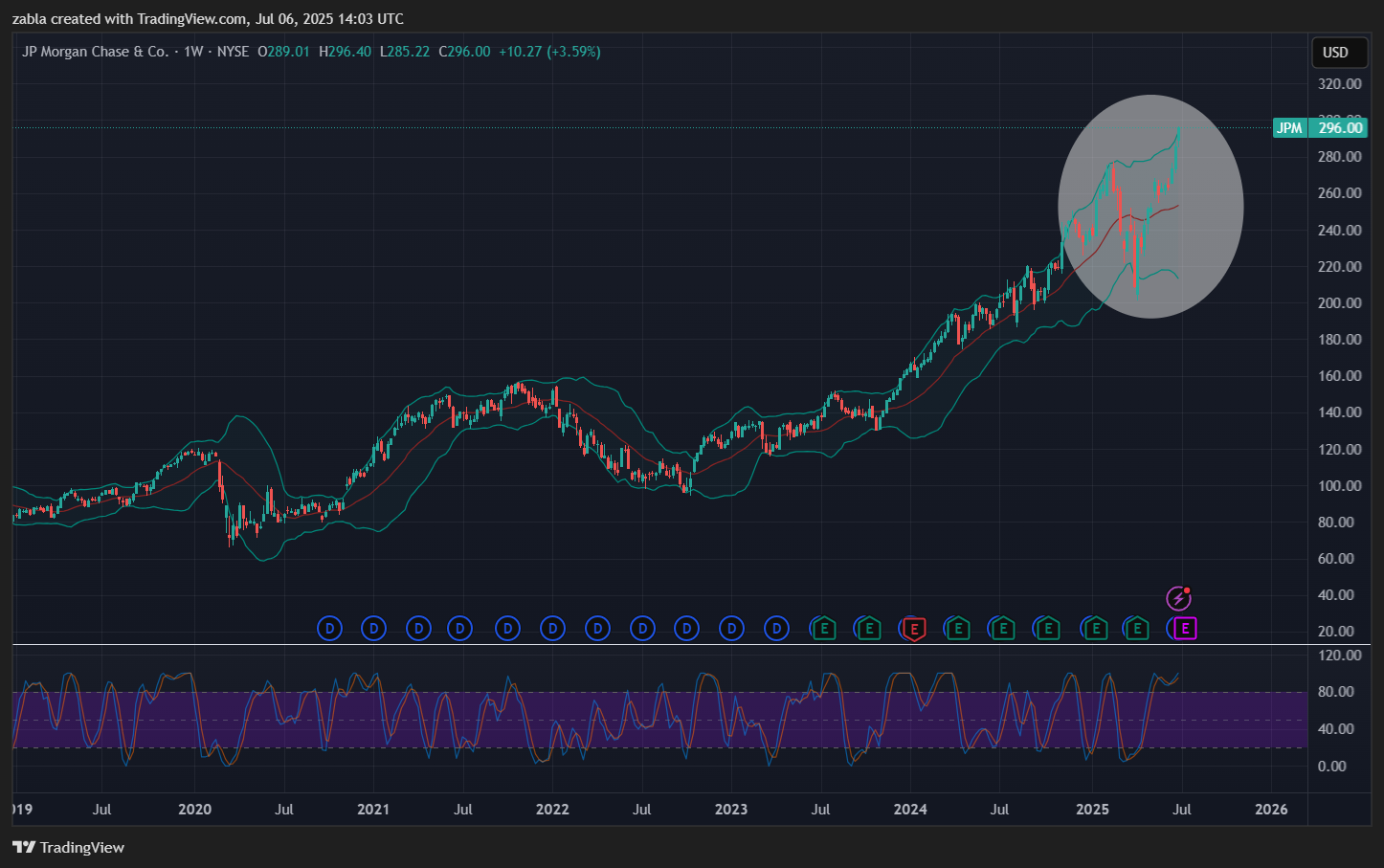This screenshot has height=868, width=1384.
Task: Click the dividend marker at October 2020
Action: click(330, 629)
